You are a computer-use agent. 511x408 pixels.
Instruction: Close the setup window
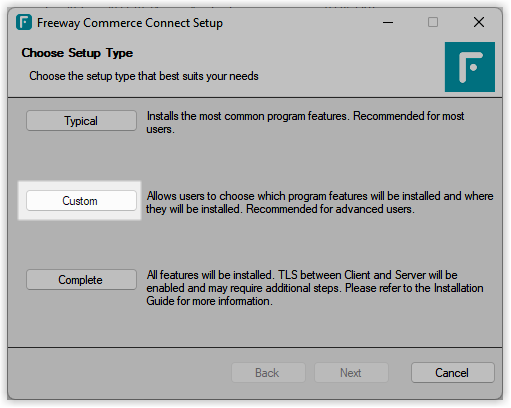pos(479,22)
